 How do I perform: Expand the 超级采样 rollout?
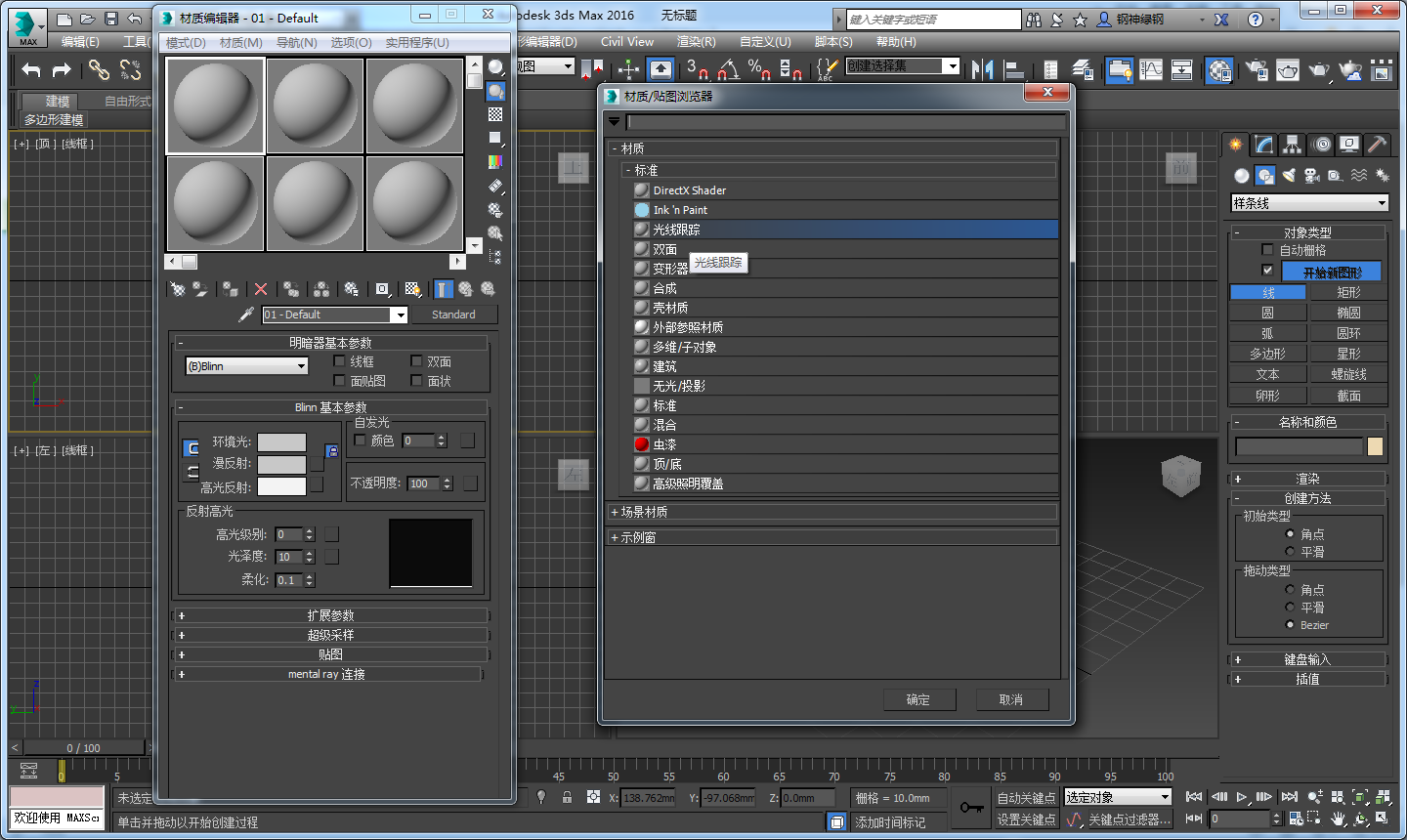click(x=330, y=635)
